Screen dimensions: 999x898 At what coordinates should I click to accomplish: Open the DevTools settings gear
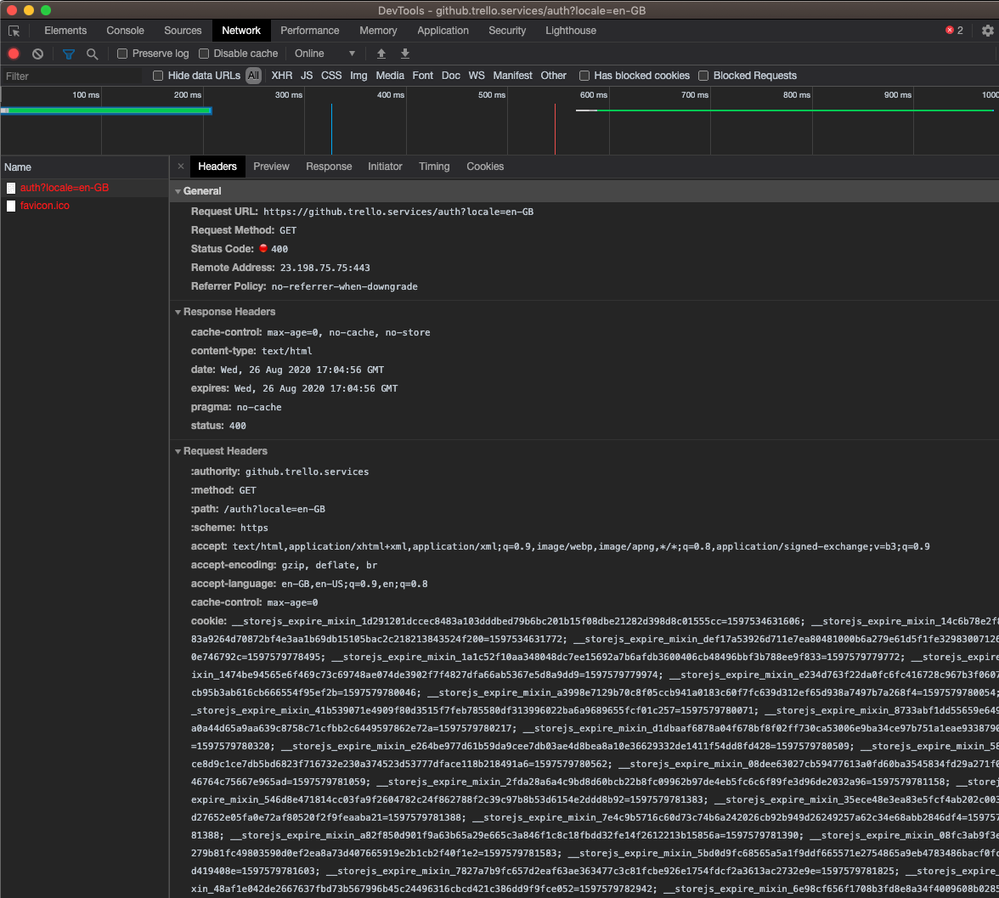(987, 30)
